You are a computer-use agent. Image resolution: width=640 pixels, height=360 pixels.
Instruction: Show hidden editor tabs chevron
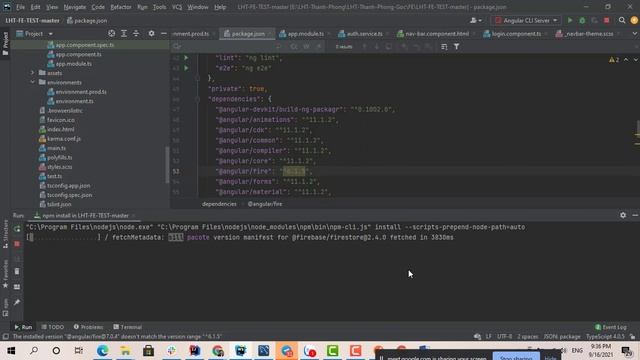pyautogui.click(x=635, y=34)
